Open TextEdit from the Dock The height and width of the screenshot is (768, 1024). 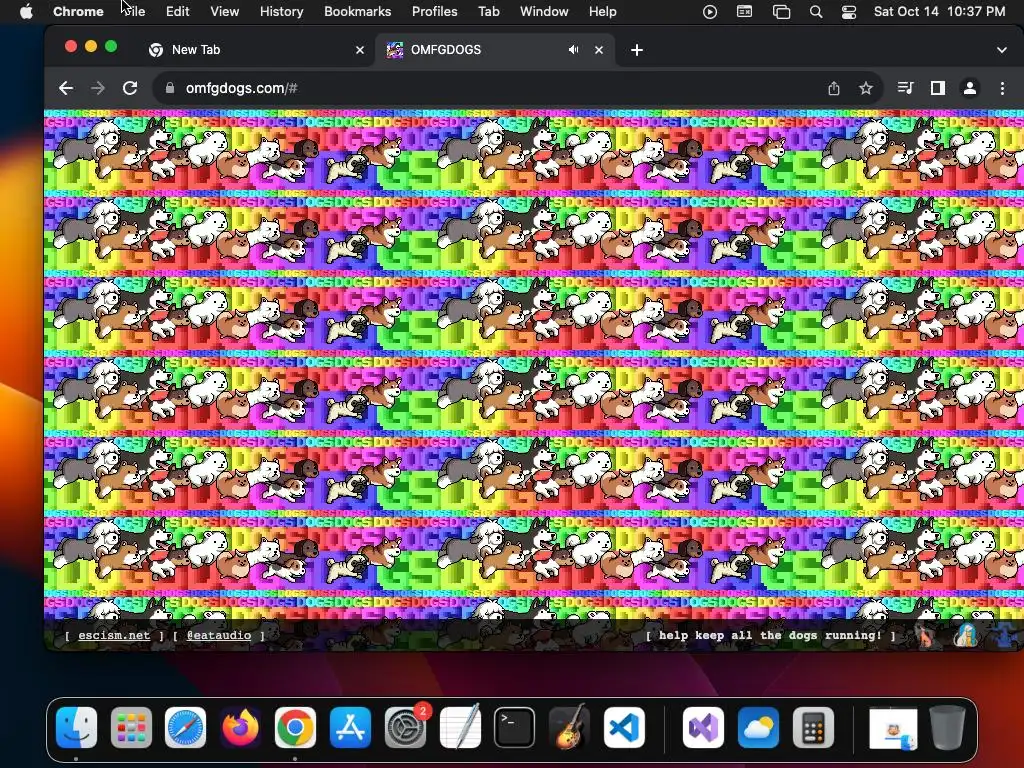460,728
